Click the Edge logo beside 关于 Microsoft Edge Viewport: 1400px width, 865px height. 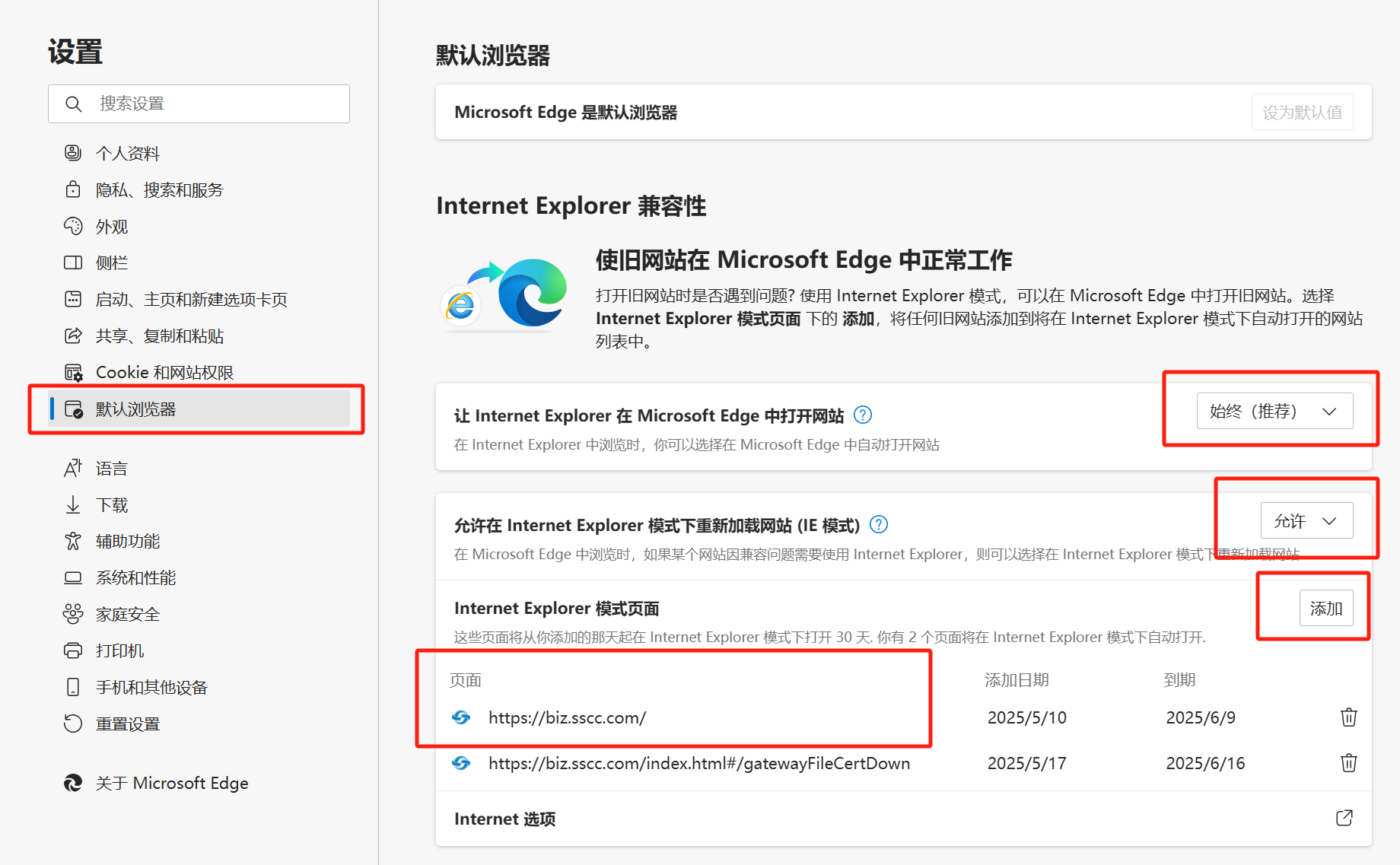click(x=73, y=783)
